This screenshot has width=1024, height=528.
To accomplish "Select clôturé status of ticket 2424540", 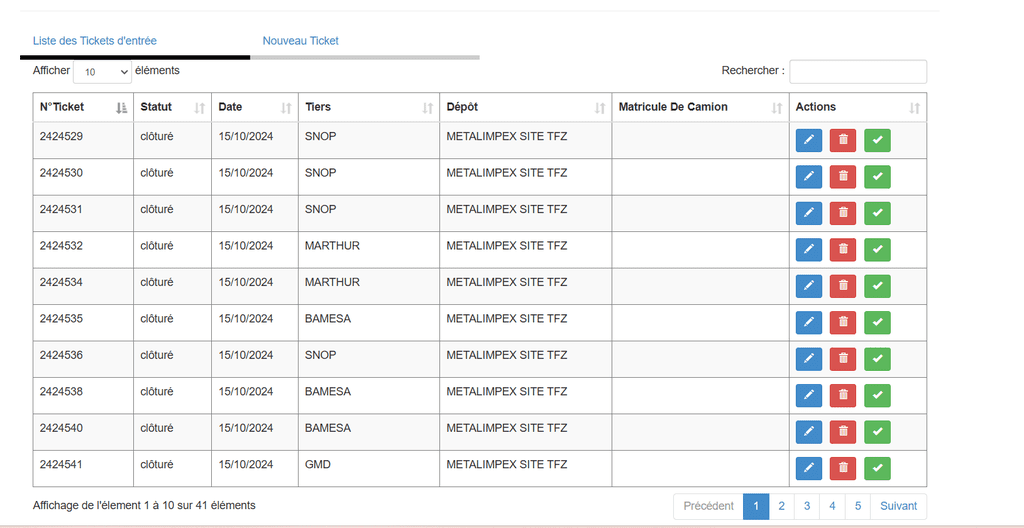I will click(x=172, y=432).
